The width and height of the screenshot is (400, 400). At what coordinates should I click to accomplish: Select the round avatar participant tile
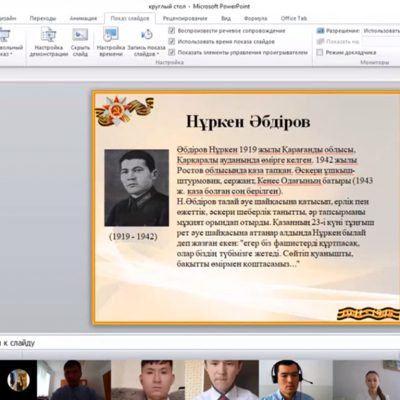point(19,380)
